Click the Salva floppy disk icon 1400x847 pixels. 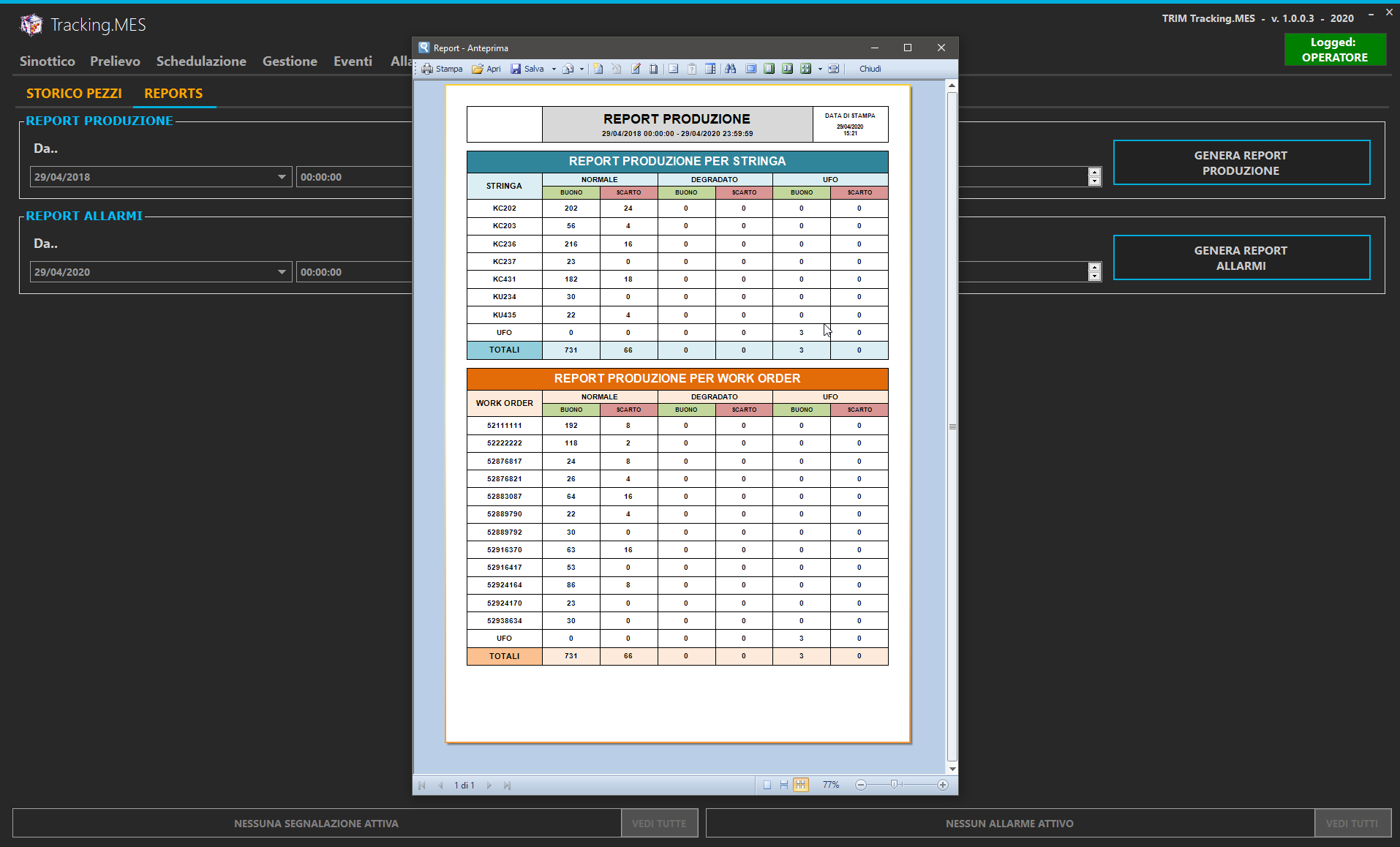point(516,69)
